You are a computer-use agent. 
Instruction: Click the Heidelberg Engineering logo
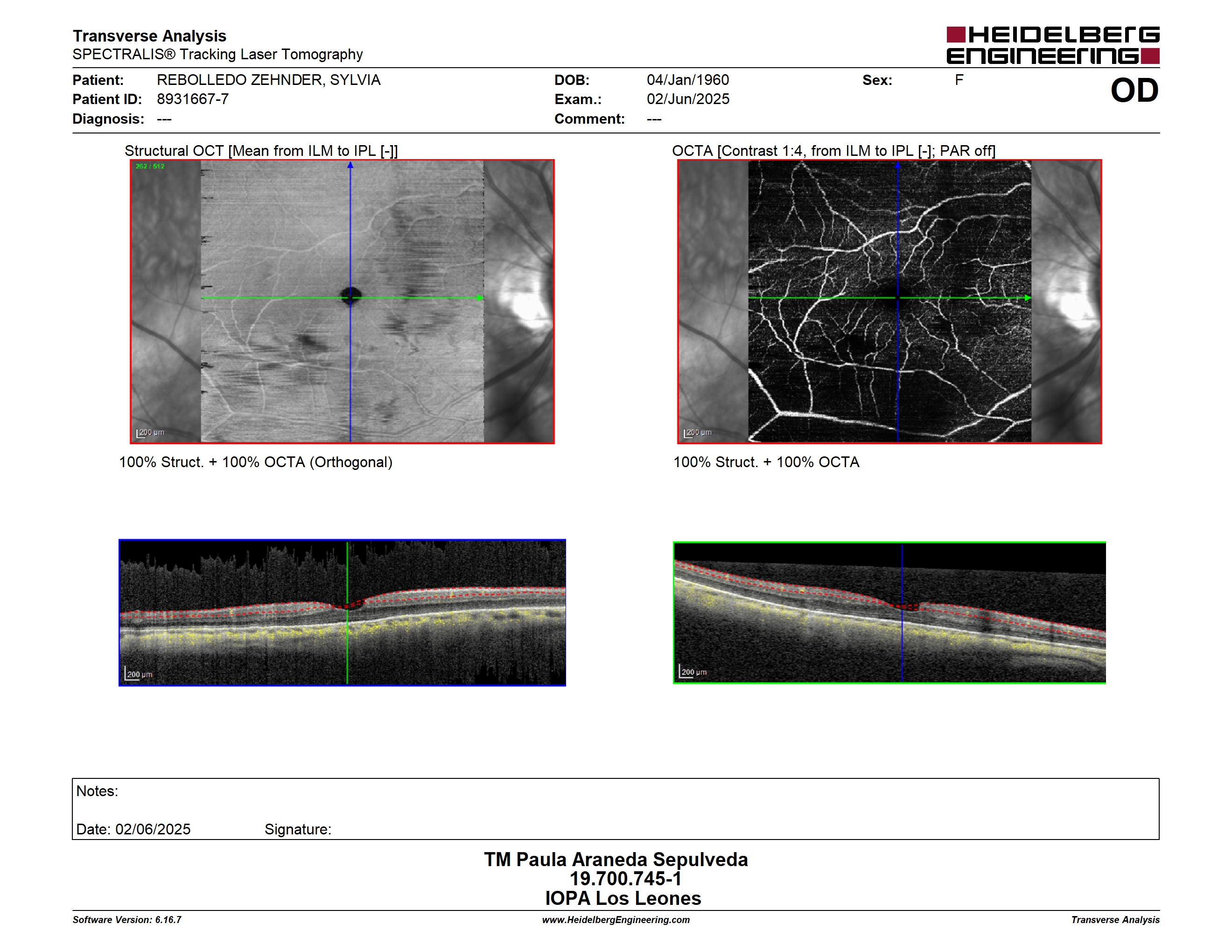coord(1053,45)
